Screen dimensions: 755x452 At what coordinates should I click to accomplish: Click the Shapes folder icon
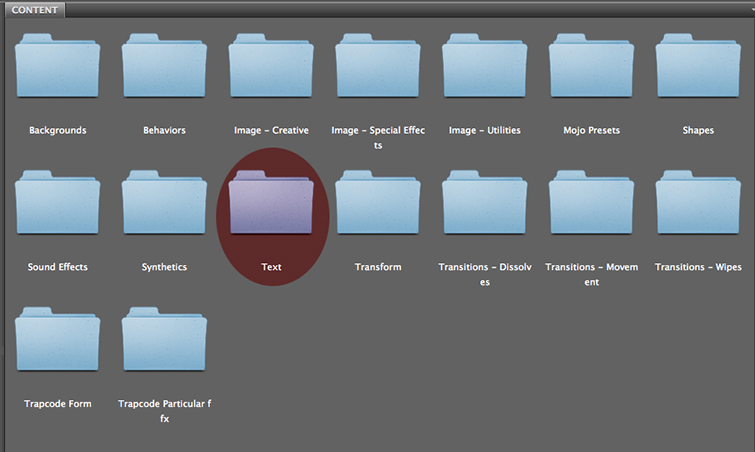[698, 68]
